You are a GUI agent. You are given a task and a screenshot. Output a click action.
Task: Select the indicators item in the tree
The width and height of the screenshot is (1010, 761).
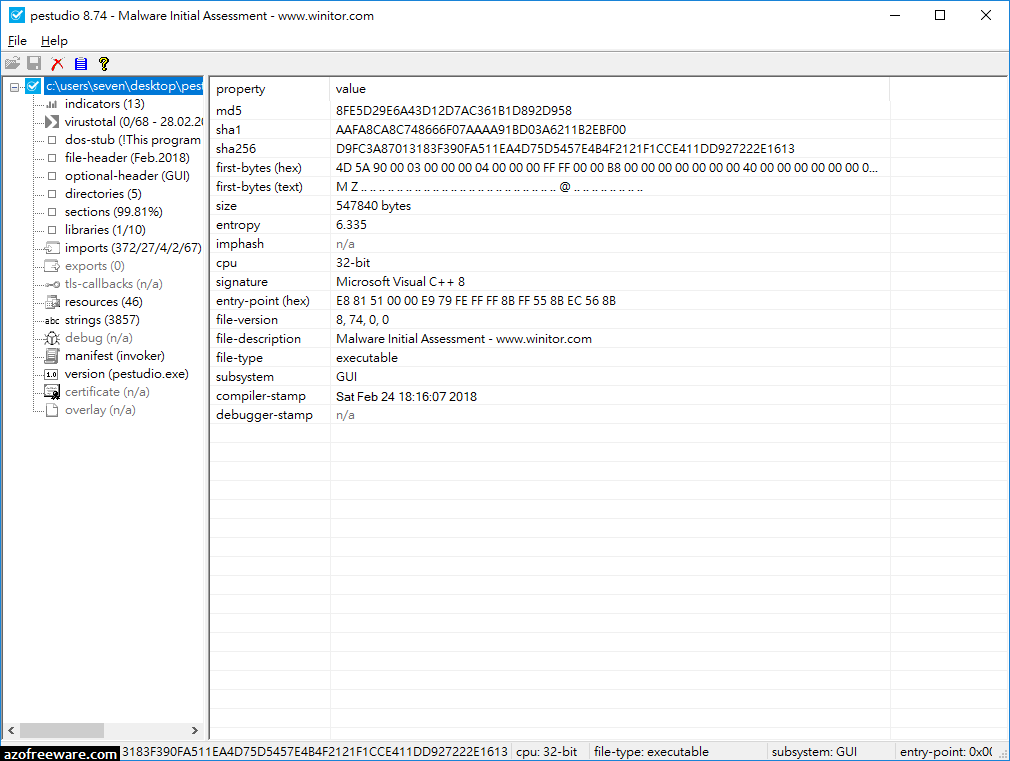click(x=103, y=103)
